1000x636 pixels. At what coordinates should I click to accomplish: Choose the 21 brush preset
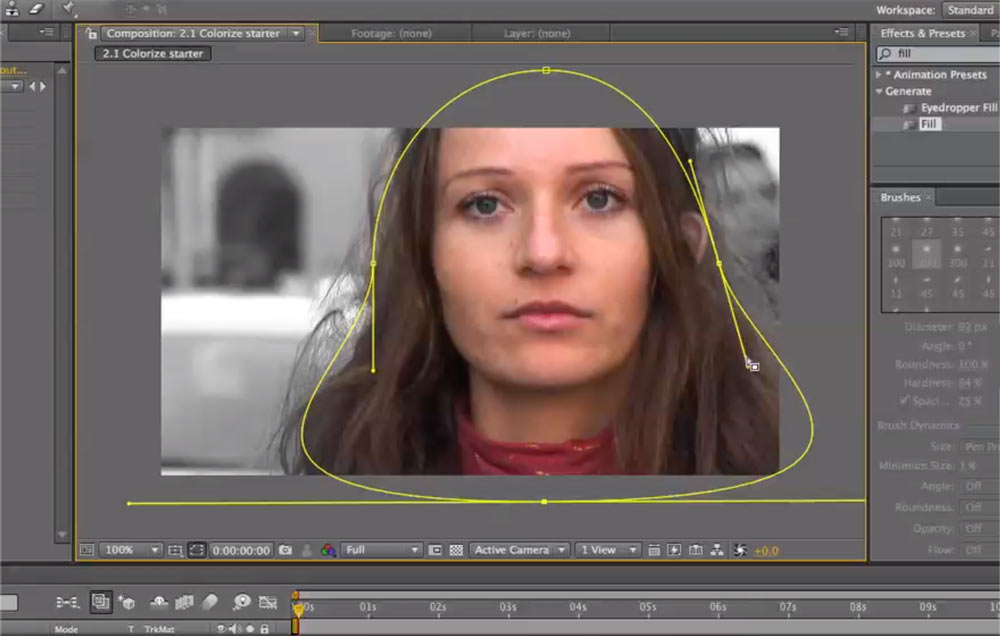895,228
